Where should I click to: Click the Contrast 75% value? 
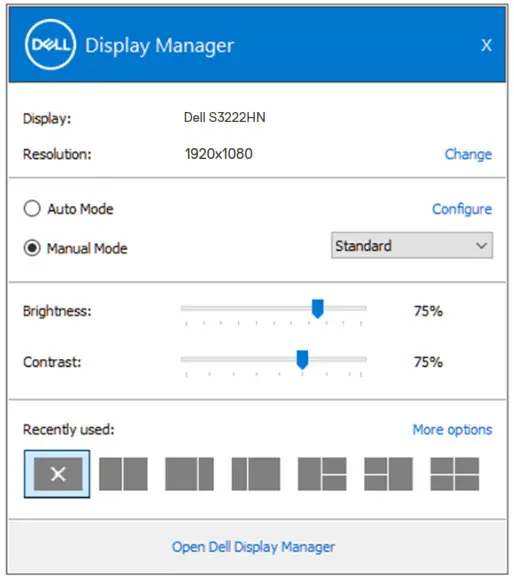click(x=428, y=362)
